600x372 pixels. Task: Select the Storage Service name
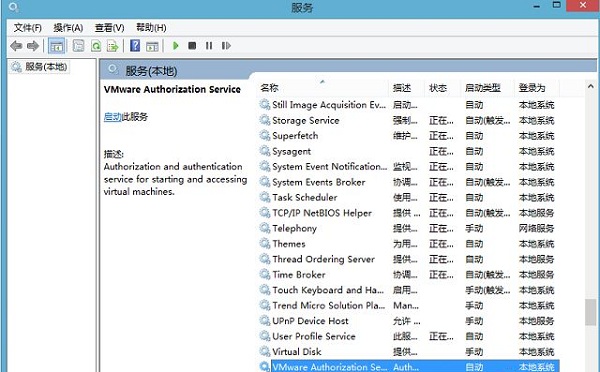306,121
